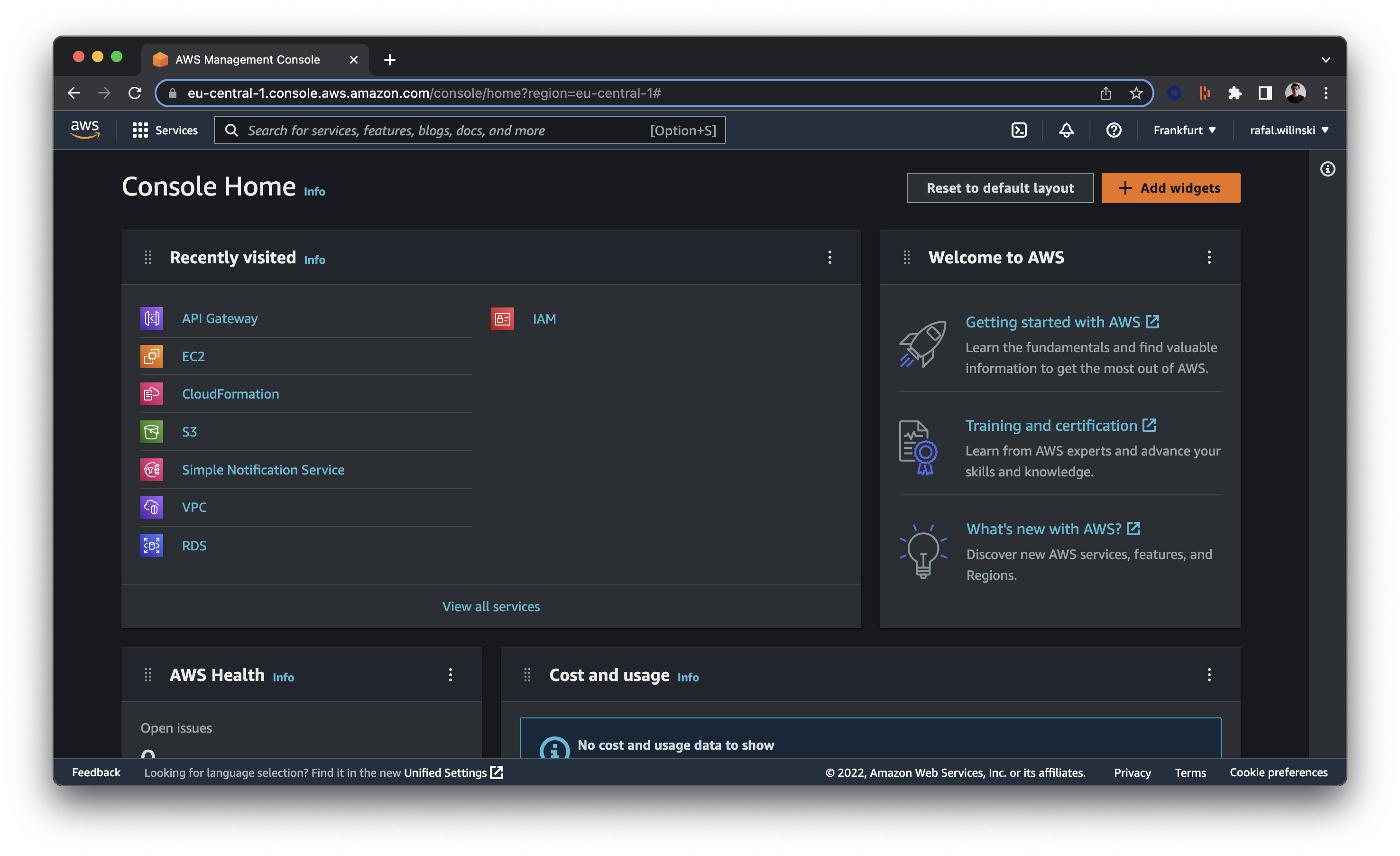The width and height of the screenshot is (1400, 856).
Task: Open the Extensions puzzle icon
Action: tap(1234, 93)
